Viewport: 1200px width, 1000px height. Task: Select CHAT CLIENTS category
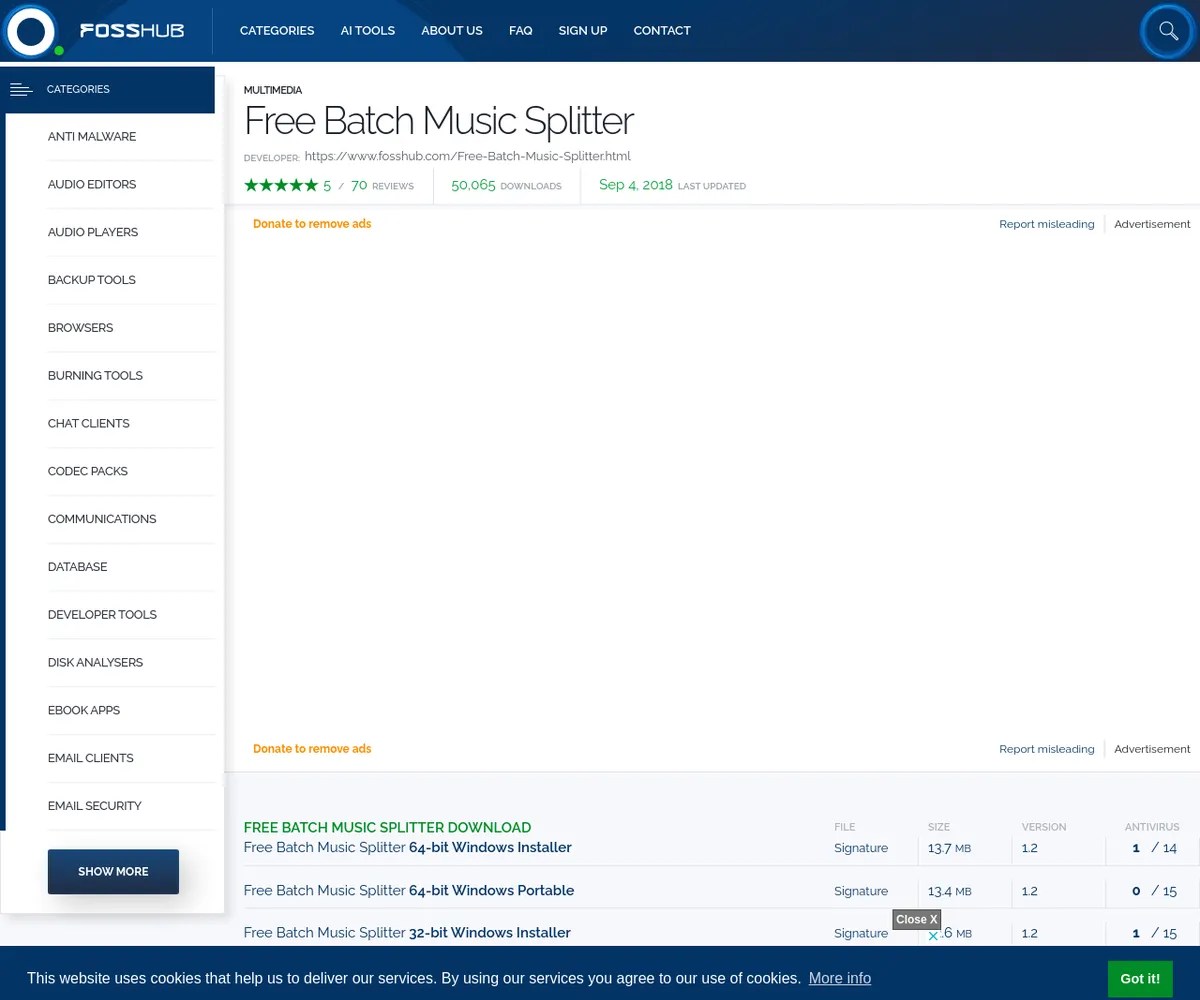[x=89, y=424]
